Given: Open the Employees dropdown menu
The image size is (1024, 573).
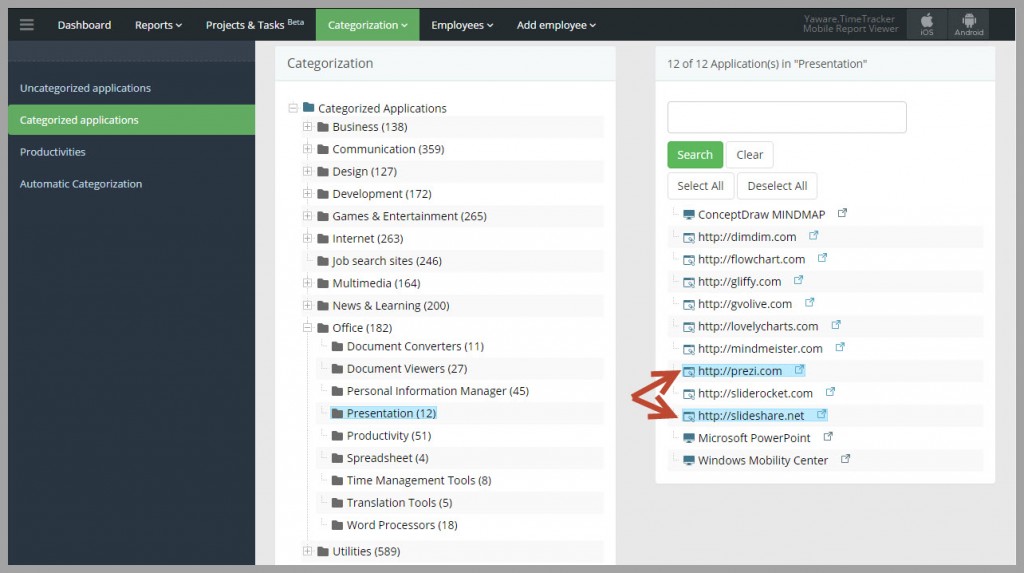Looking at the screenshot, I should [462, 25].
